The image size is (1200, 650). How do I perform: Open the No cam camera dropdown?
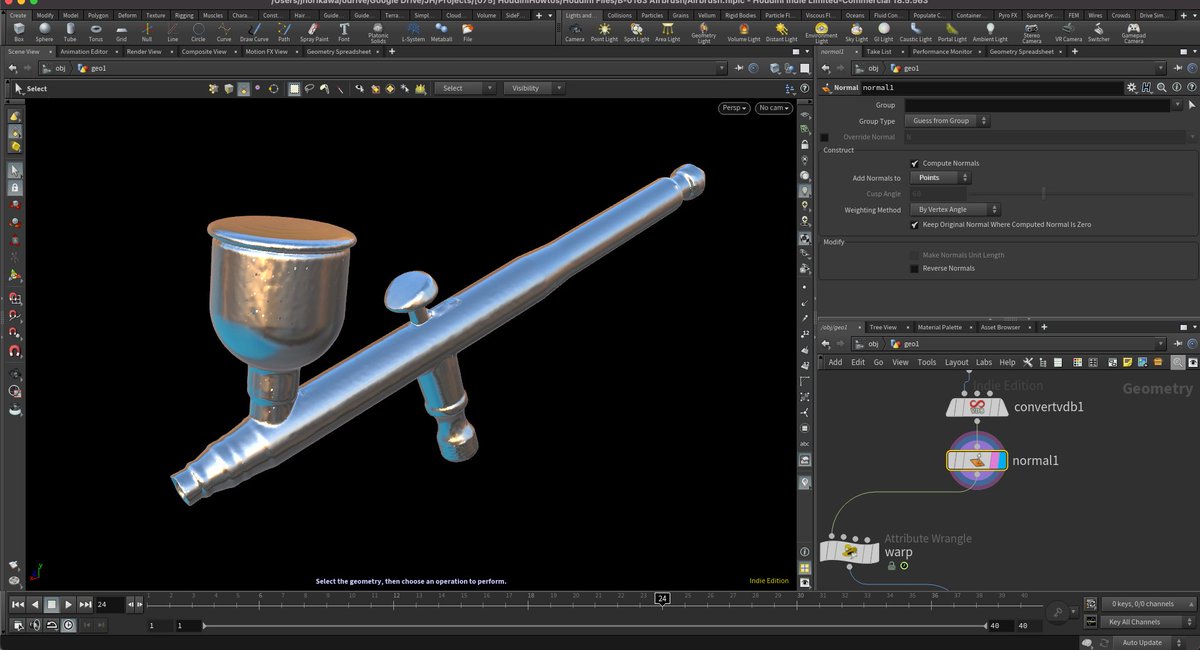click(x=774, y=108)
